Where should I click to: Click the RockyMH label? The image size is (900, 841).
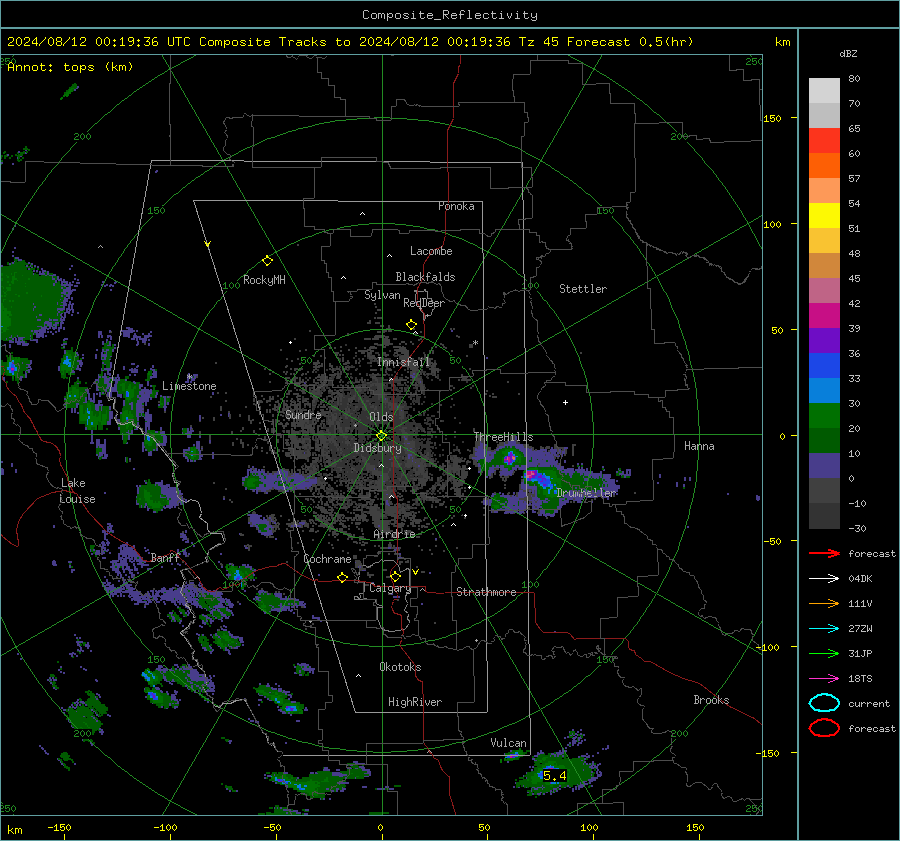[x=264, y=280]
